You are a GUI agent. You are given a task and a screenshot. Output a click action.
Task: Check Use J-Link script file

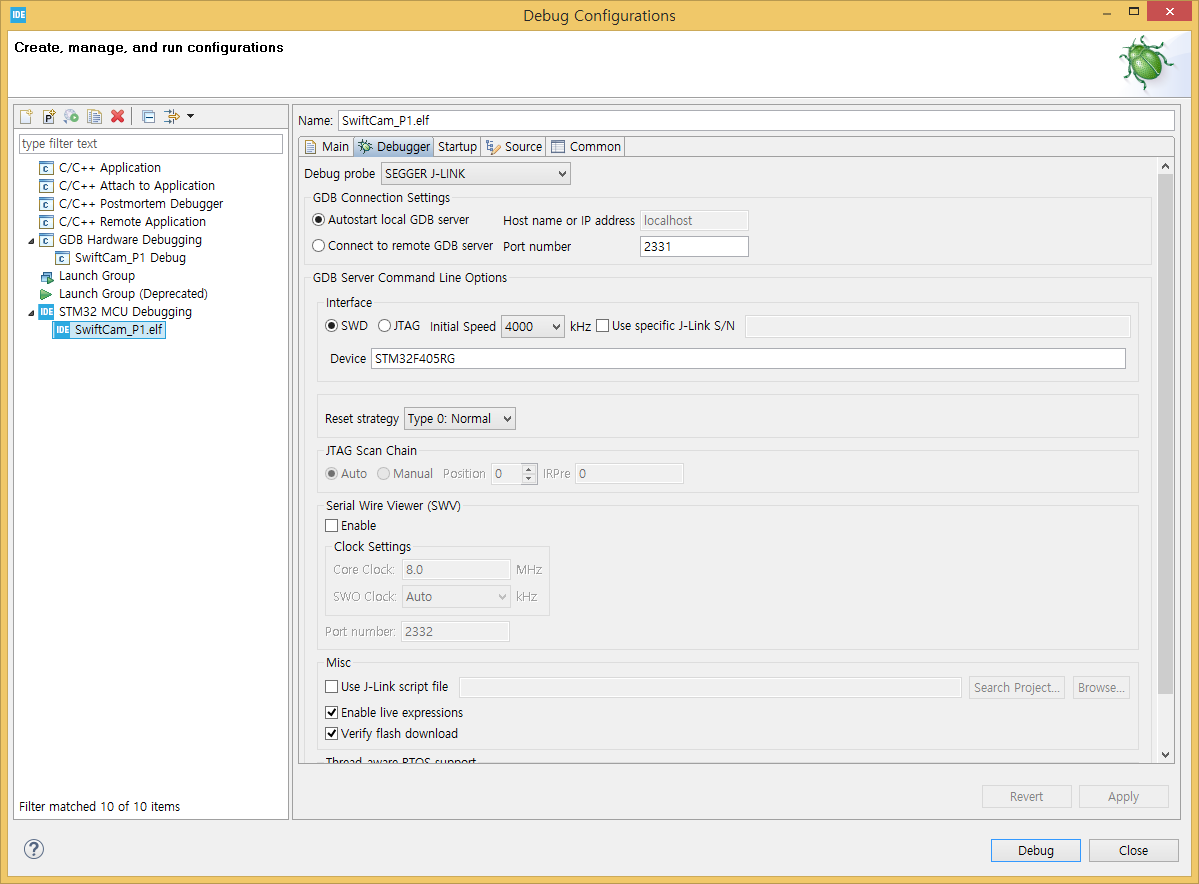tap(332, 687)
